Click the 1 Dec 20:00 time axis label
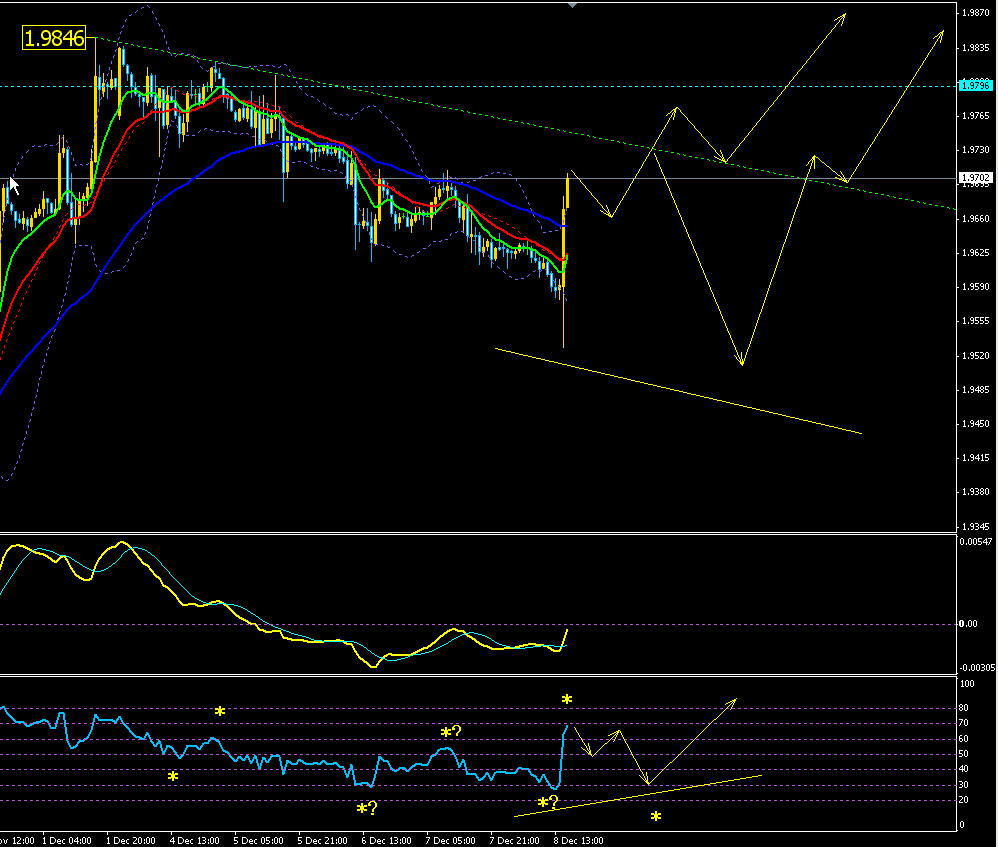The height and width of the screenshot is (847, 998). pyautogui.click(x=130, y=841)
